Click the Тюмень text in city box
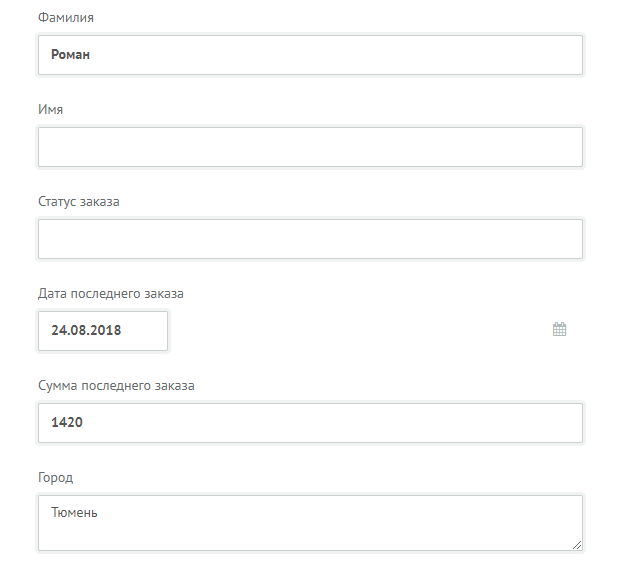This screenshot has width=618, height=576. click(x=74, y=513)
